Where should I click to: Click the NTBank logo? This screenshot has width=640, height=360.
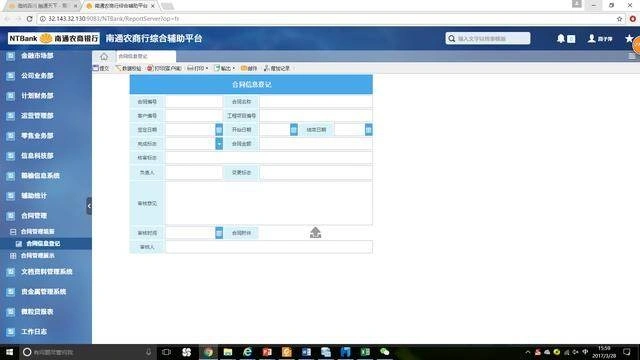click(x=53, y=38)
